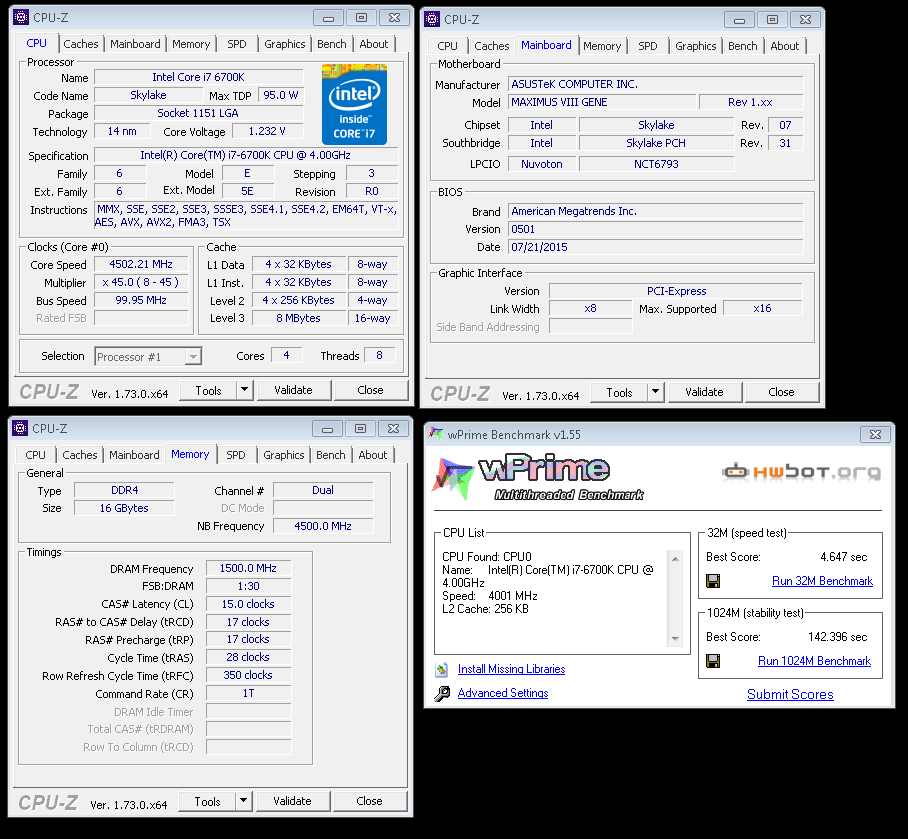The width and height of the screenshot is (908, 839).
Task: Open Mainboard tab in the Memory window
Action: [x=134, y=455]
